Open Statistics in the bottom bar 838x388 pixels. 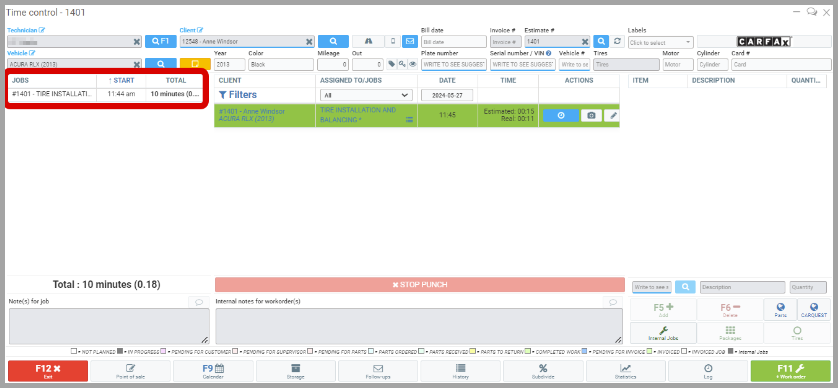click(625, 371)
